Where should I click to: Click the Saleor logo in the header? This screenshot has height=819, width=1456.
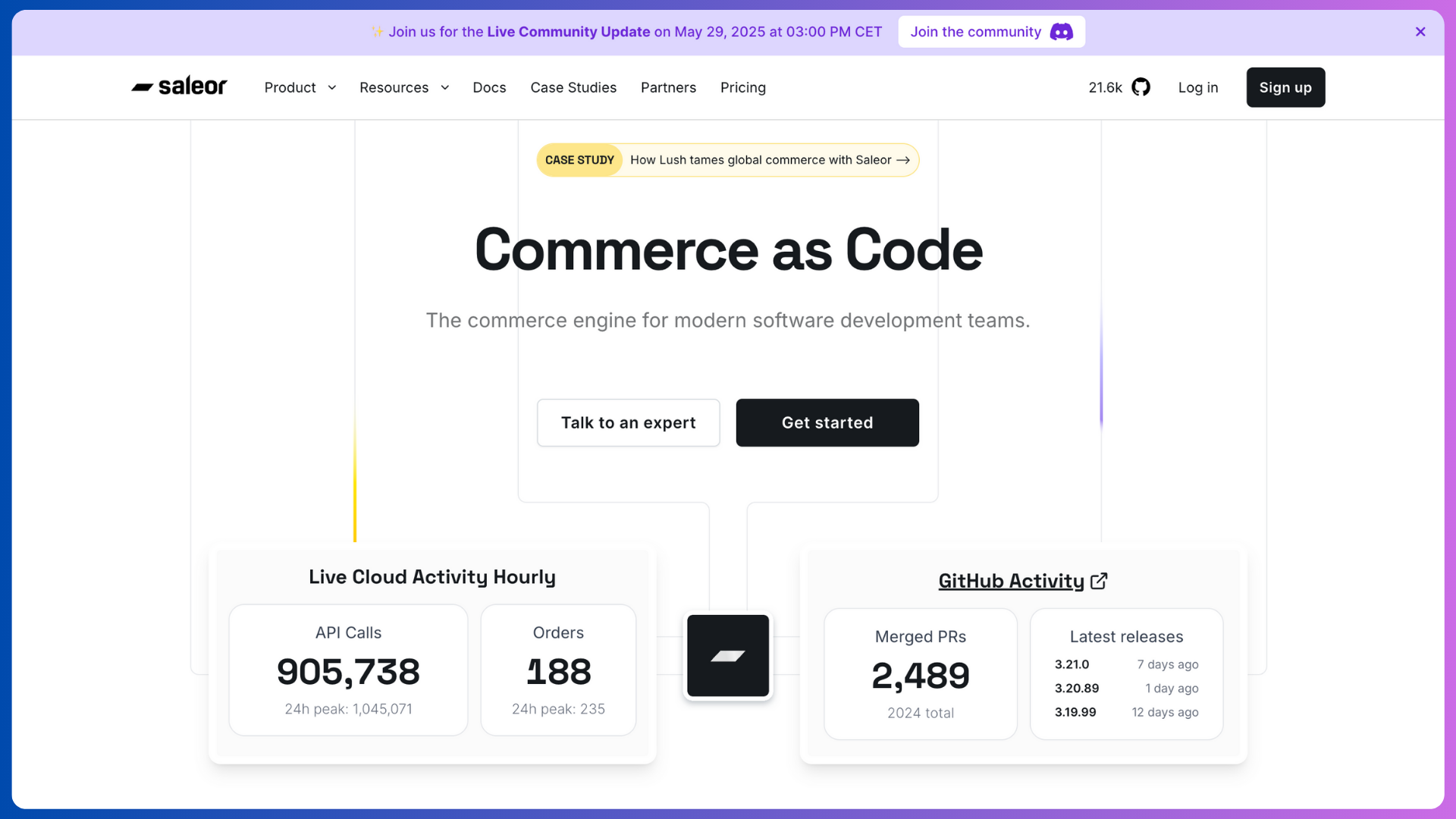pyautogui.click(x=179, y=87)
